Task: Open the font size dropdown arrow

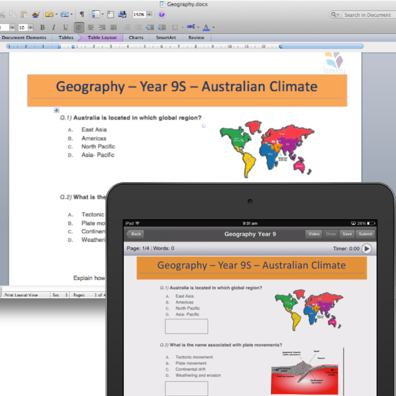Action: [30, 27]
